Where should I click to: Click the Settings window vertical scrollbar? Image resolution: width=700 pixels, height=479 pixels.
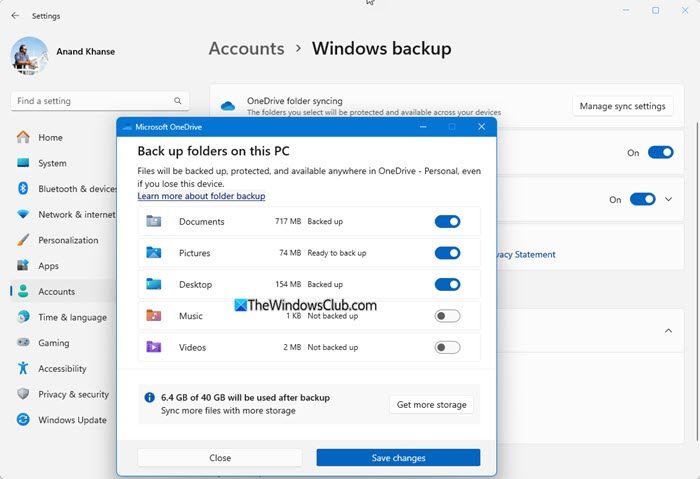(697, 281)
